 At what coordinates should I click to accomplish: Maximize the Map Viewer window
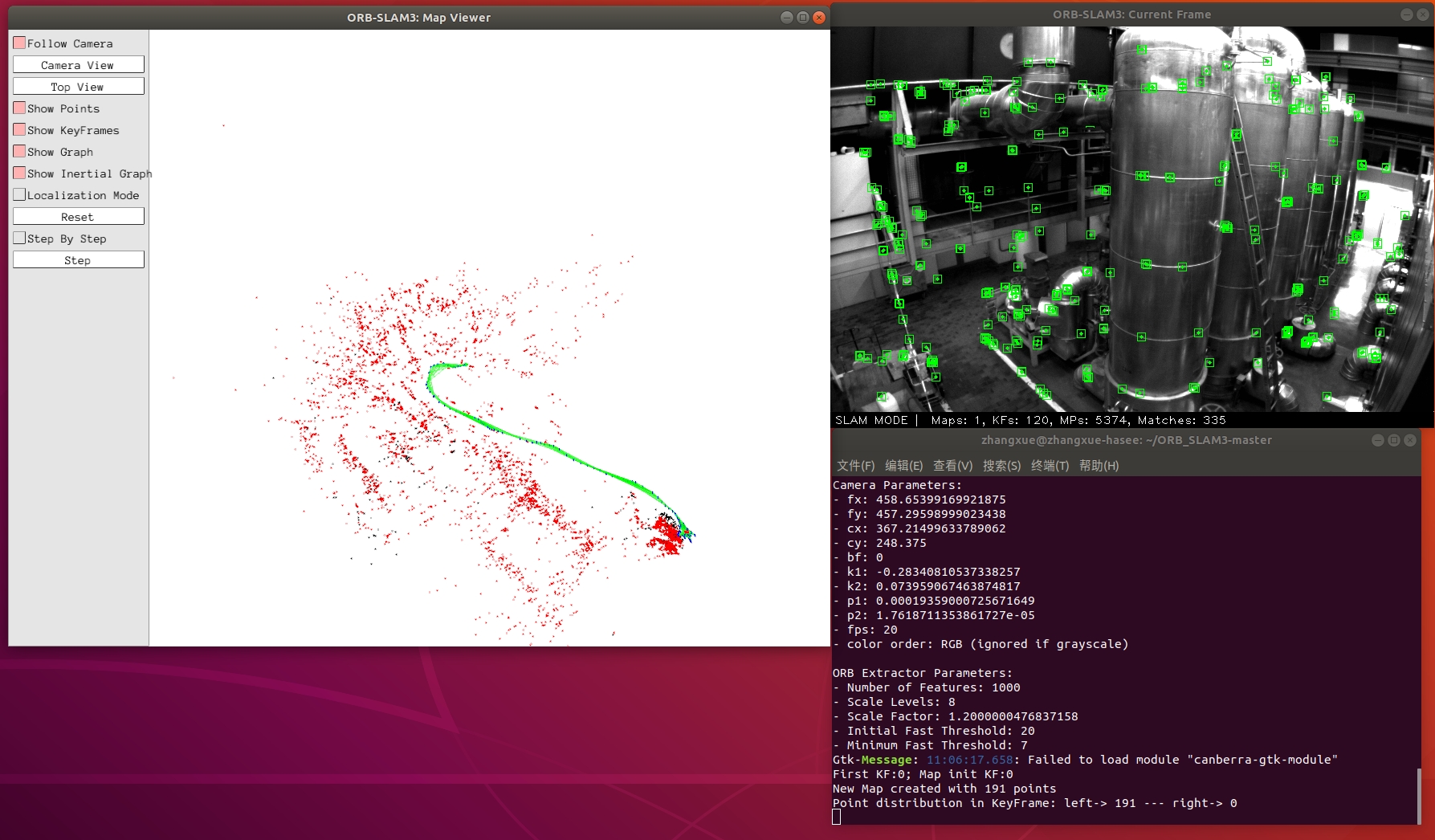point(803,18)
